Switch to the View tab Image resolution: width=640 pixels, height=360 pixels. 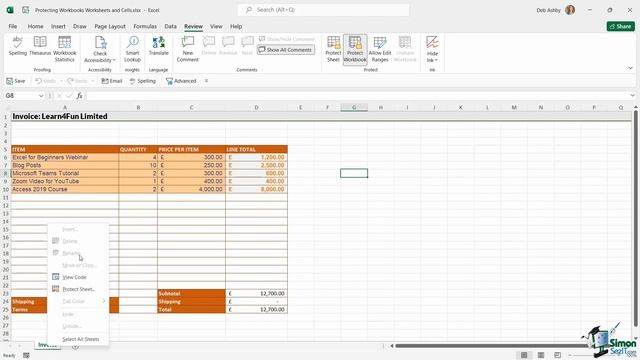coord(216,26)
